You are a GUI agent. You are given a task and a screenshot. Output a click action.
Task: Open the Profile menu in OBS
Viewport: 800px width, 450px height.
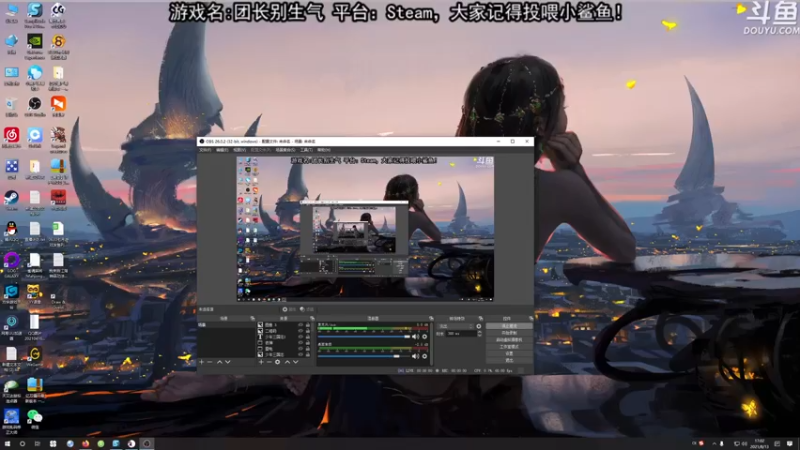(x=261, y=150)
